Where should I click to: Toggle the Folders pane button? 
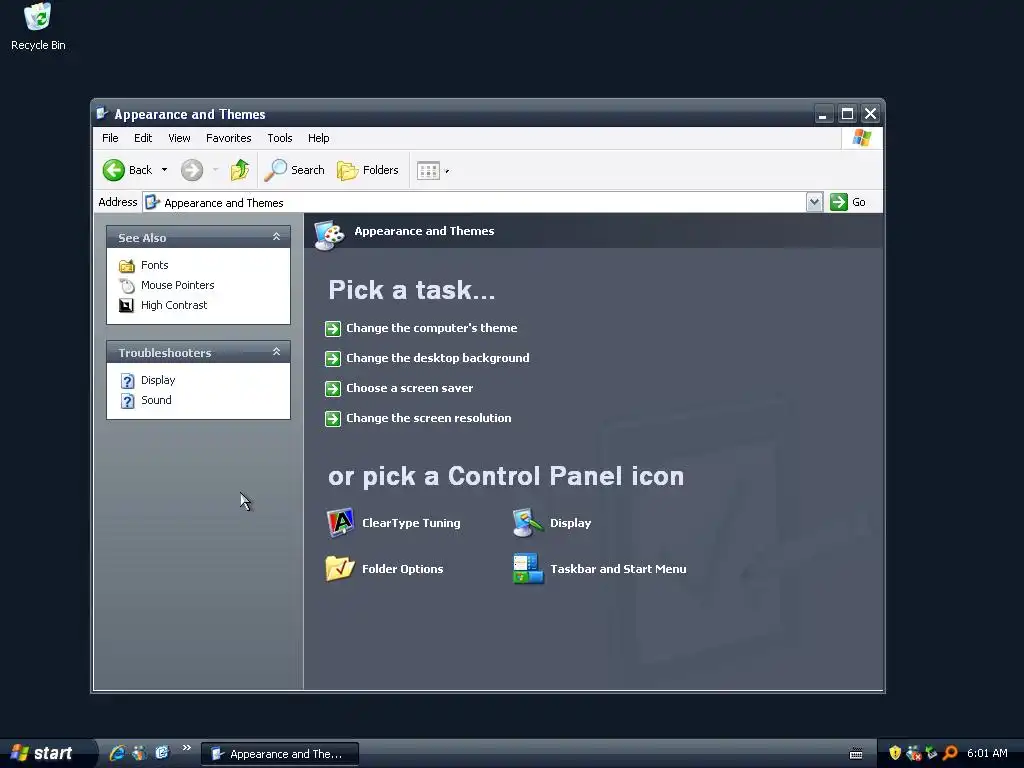[x=368, y=170]
